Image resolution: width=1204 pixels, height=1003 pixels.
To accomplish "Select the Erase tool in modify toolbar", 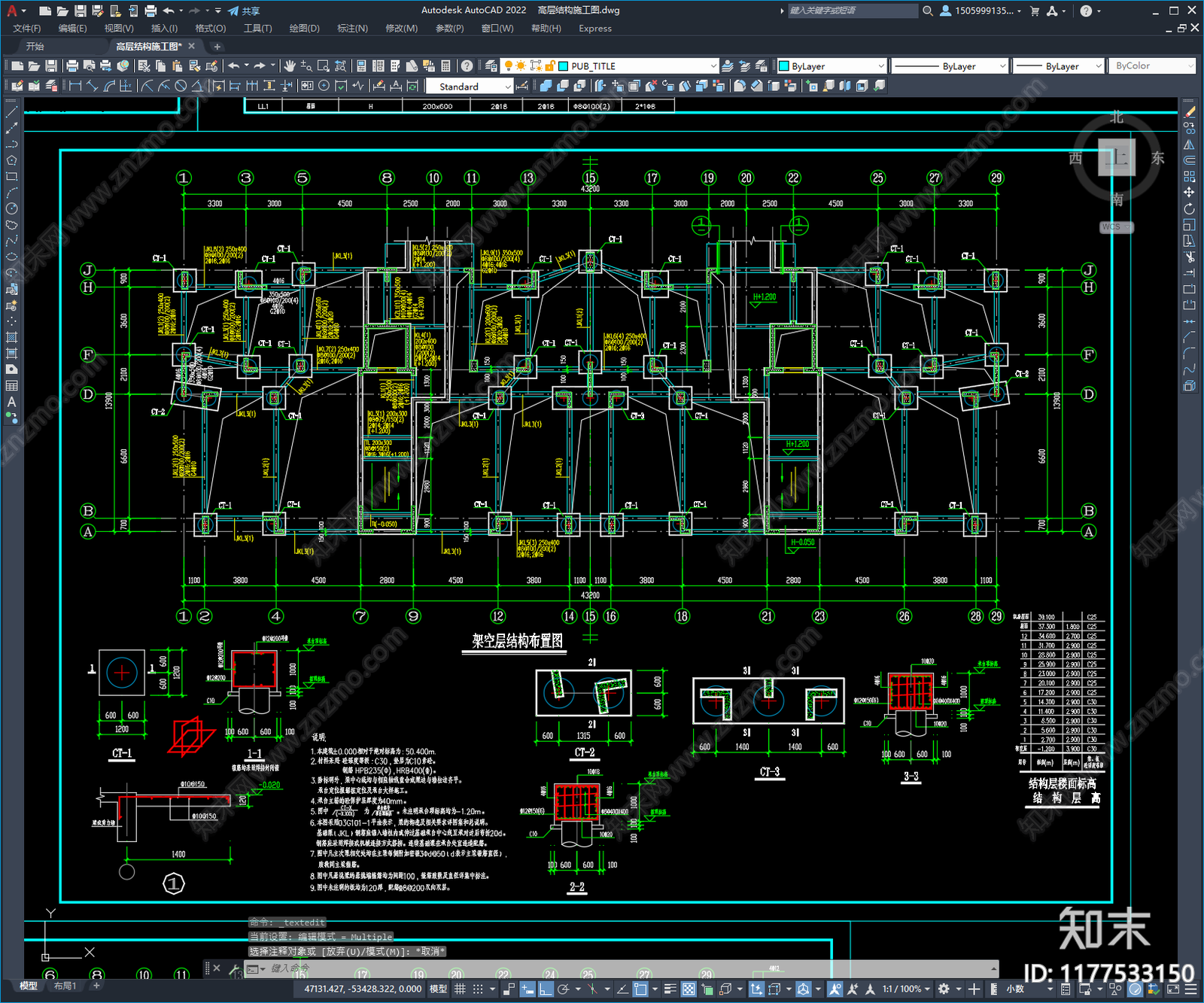I will coord(1189,112).
